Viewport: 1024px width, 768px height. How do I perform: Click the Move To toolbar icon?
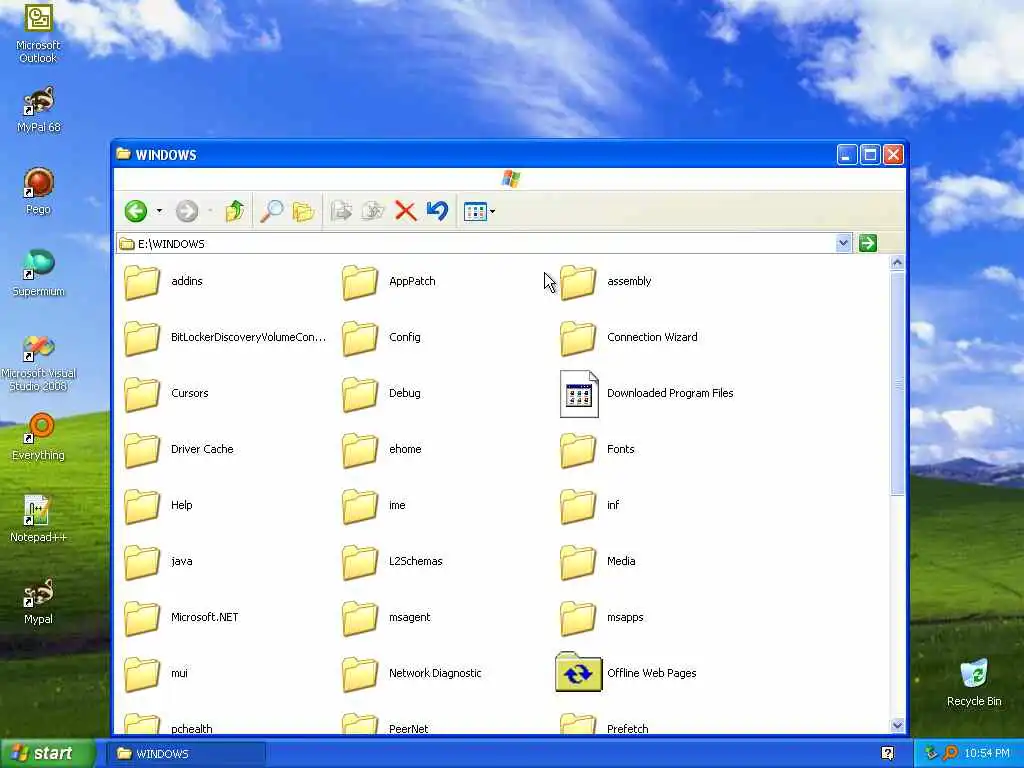click(342, 211)
